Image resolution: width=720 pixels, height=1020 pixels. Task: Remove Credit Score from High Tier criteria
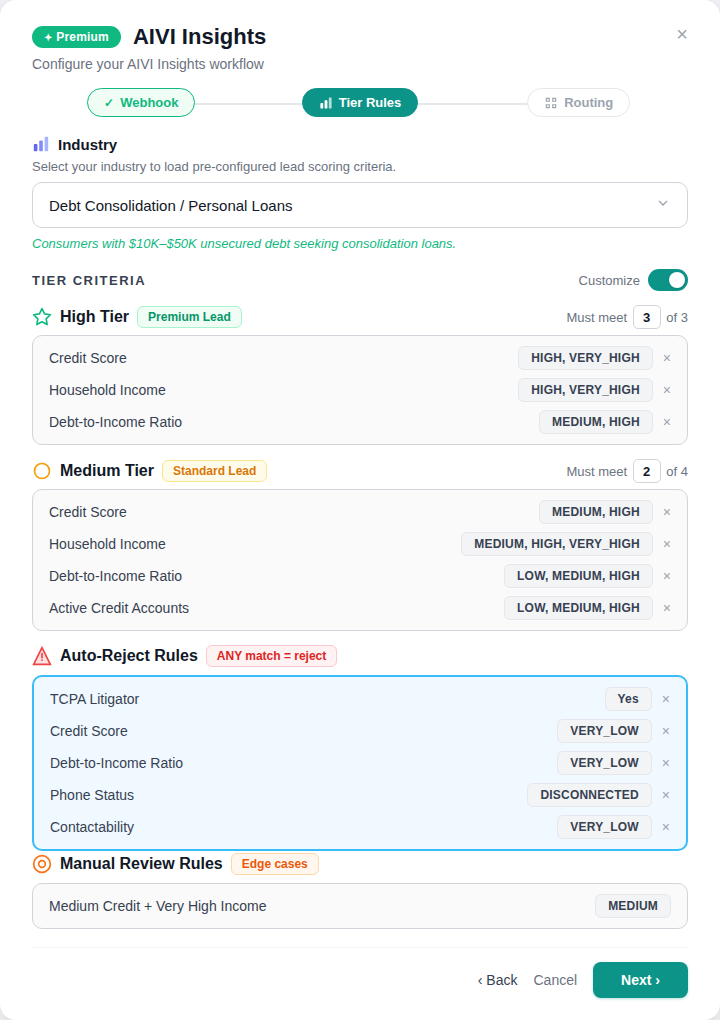[666, 358]
